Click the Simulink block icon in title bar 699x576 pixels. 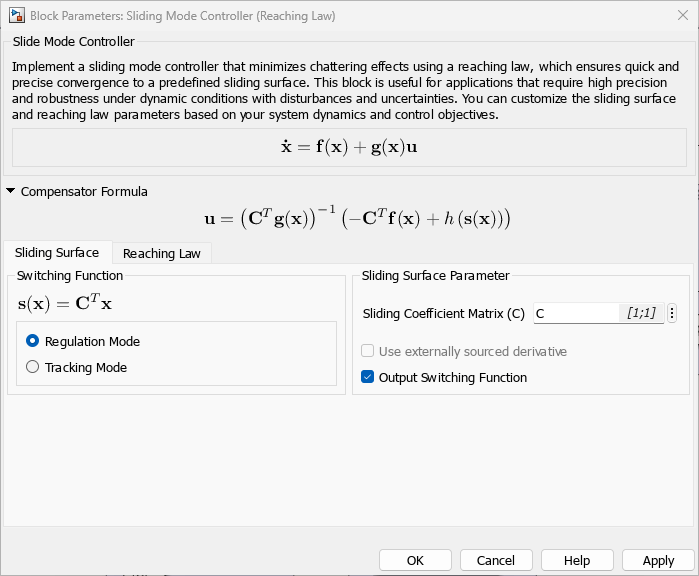(17, 16)
